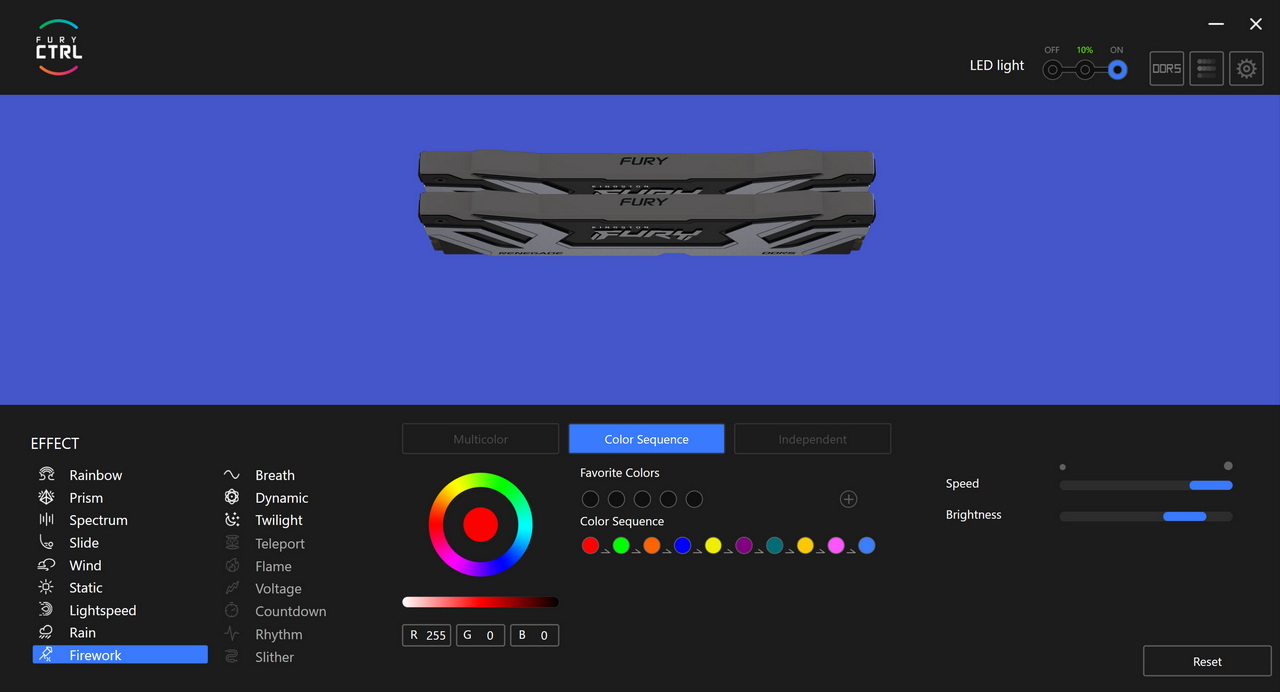Click the first empty favorite color slot
Screen dimensions: 1280x692
[x=590, y=499]
